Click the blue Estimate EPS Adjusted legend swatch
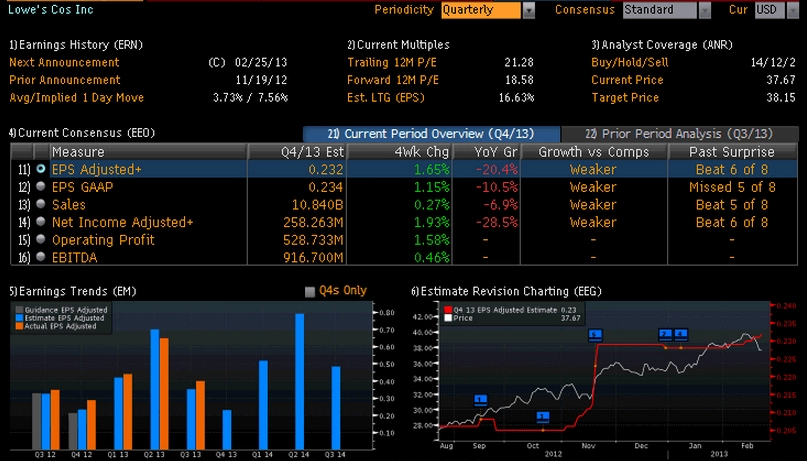Viewport: 807px width, 461px height. coord(19,318)
